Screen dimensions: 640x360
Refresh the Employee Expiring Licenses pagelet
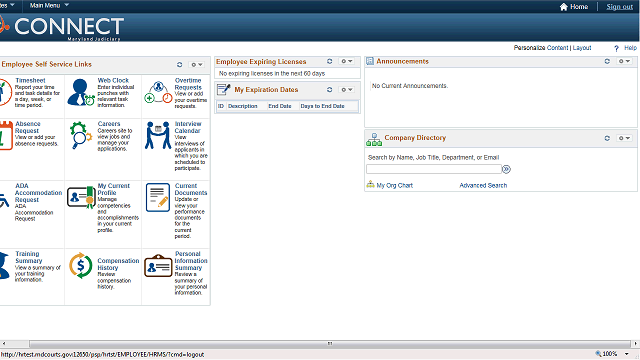329,61
